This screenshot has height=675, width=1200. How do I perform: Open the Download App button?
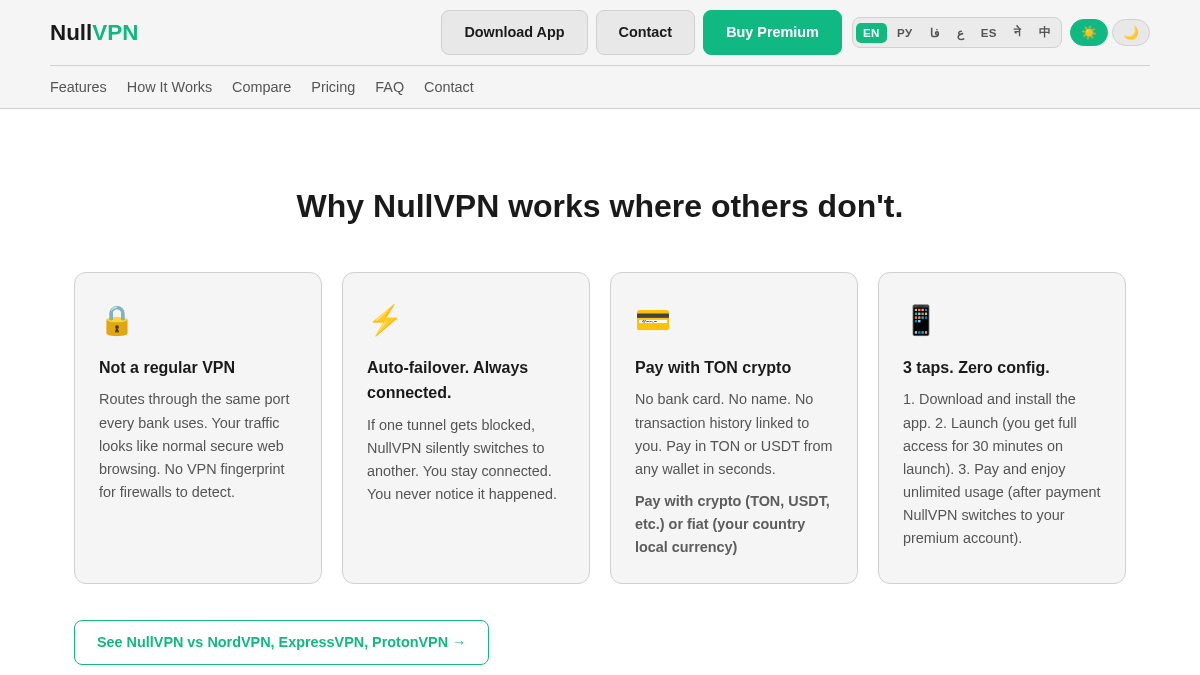tap(514, 32)
